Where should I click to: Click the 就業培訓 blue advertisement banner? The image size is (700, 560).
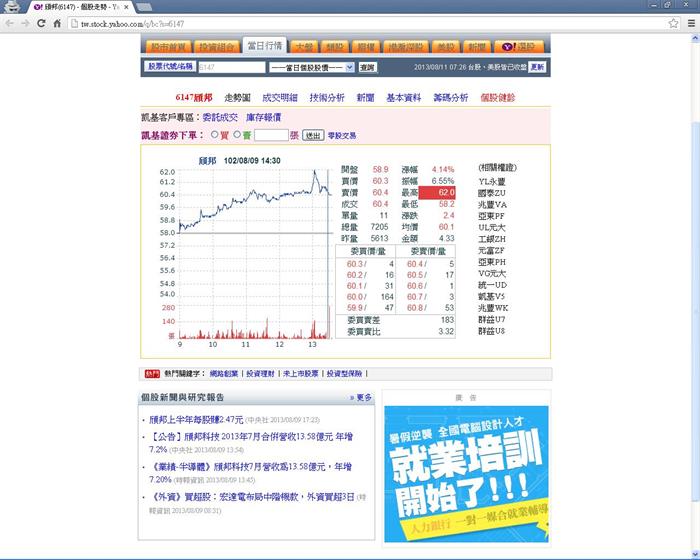pos(466,474)
